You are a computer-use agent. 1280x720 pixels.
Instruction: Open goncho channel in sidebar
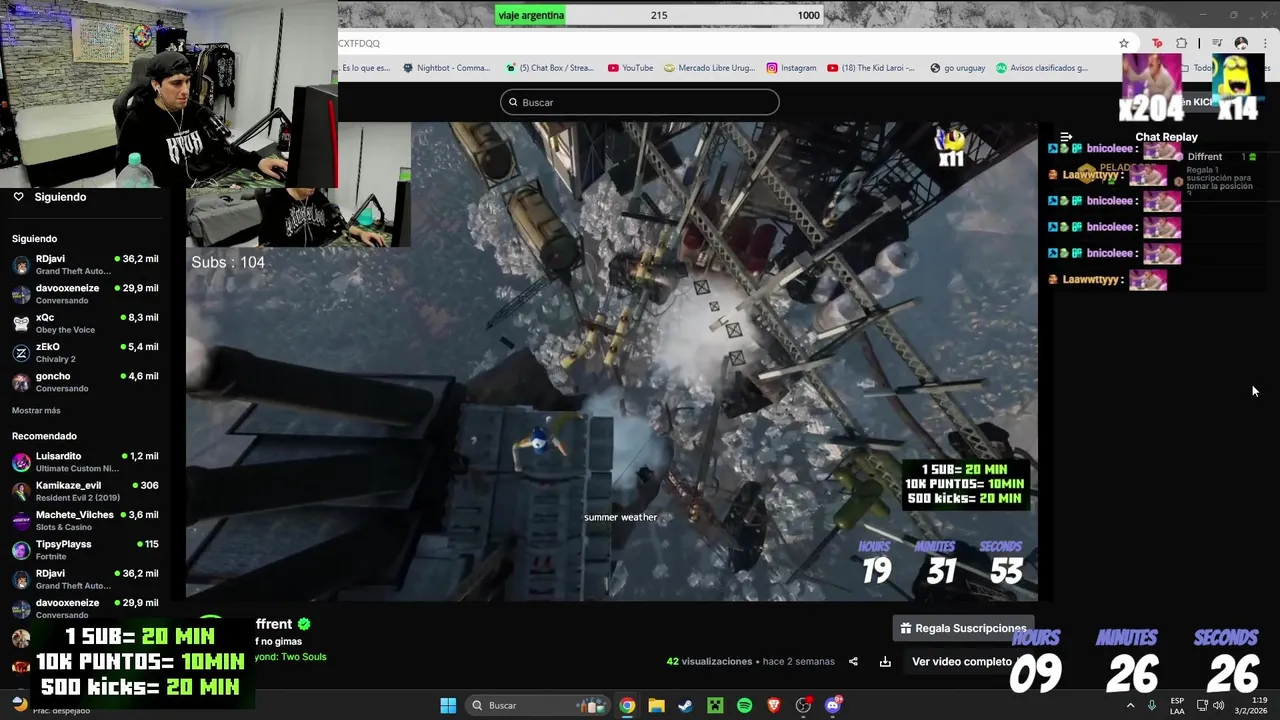[85, 382]
